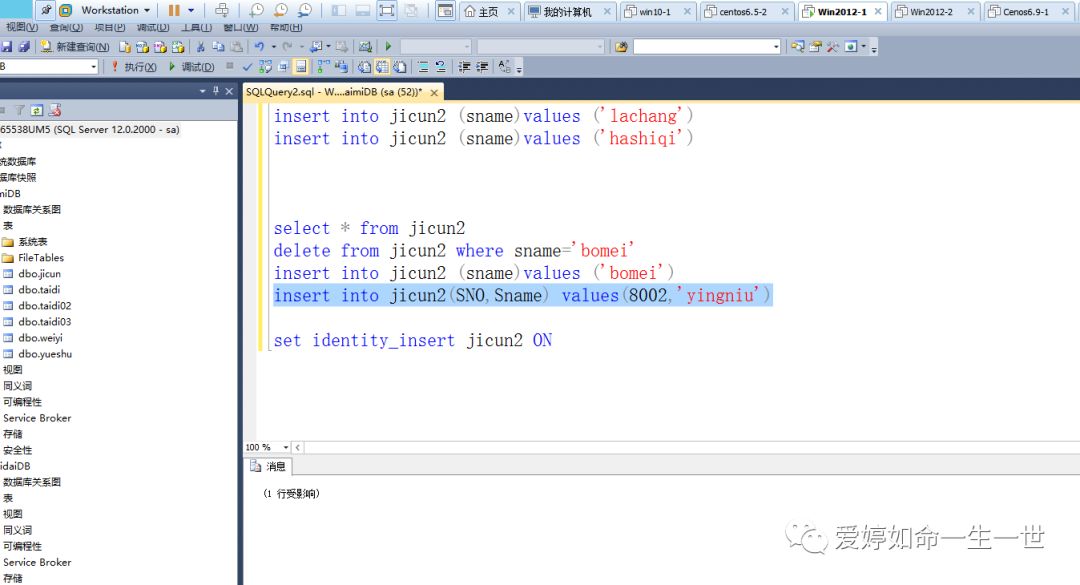The width and height of the screenshot is (1080, 585).
Task: Select the dbo.taidi table node
Action: click(39, 289)
